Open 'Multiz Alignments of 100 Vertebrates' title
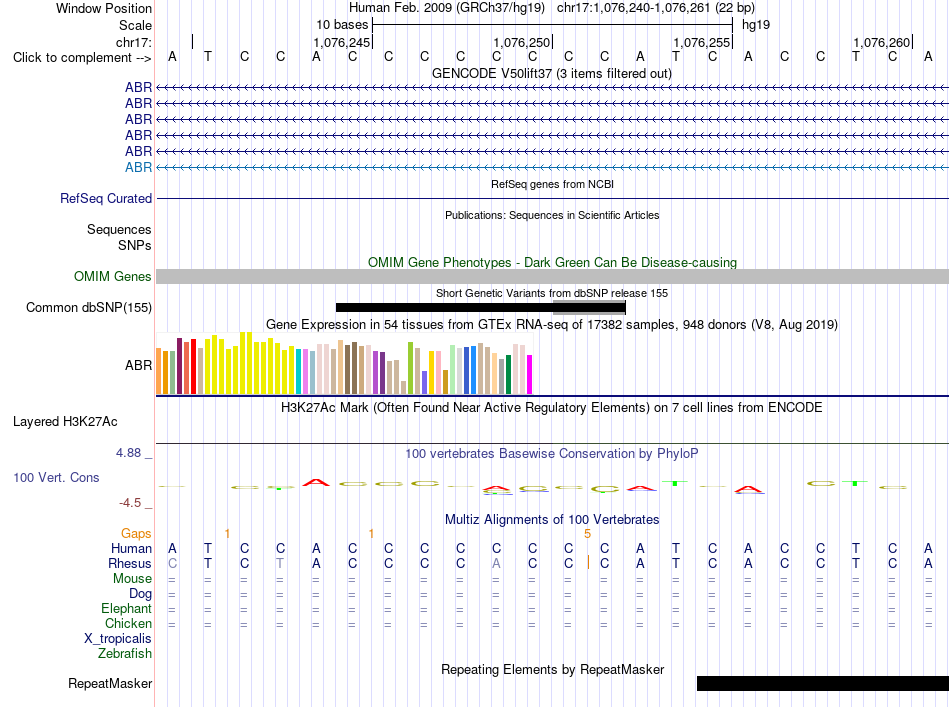The width and height of the screenshot is (950, 707). (552, 520)
